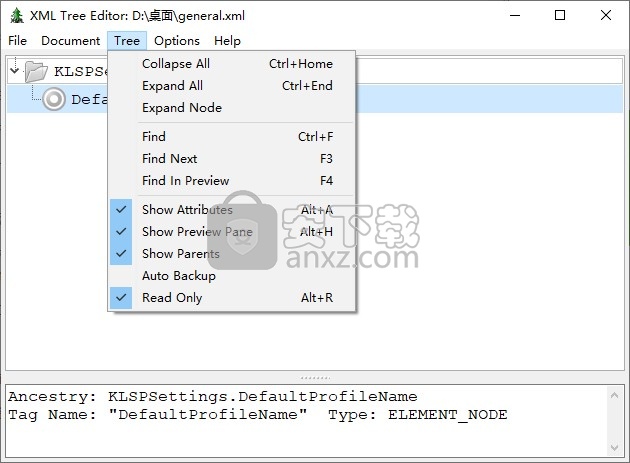Click the Type: ELEMENT_NODE text
Screen dimensions: 630x463
click(418, 415)
